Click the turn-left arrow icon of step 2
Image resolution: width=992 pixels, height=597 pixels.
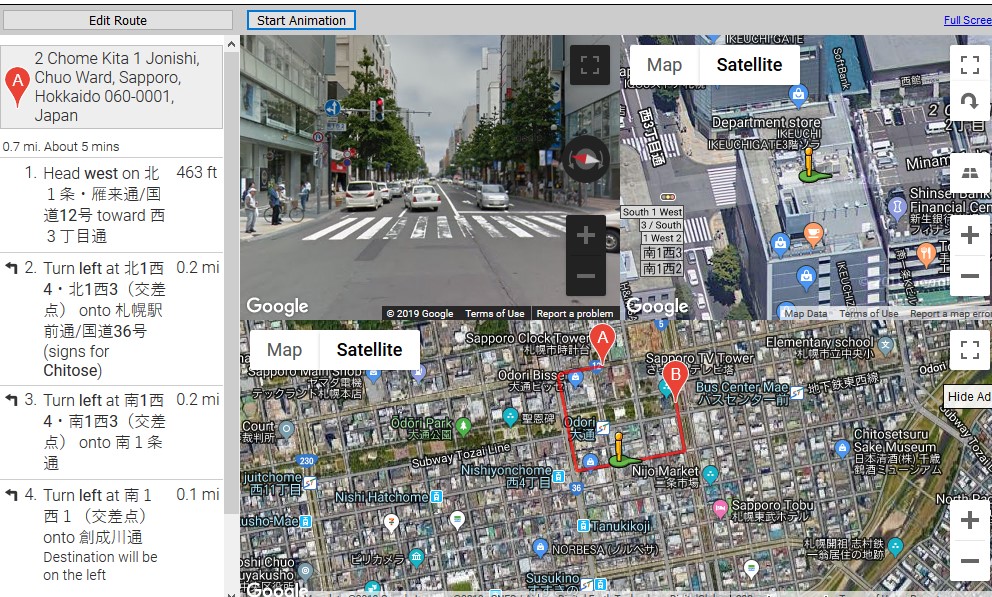tap(11, 268)
